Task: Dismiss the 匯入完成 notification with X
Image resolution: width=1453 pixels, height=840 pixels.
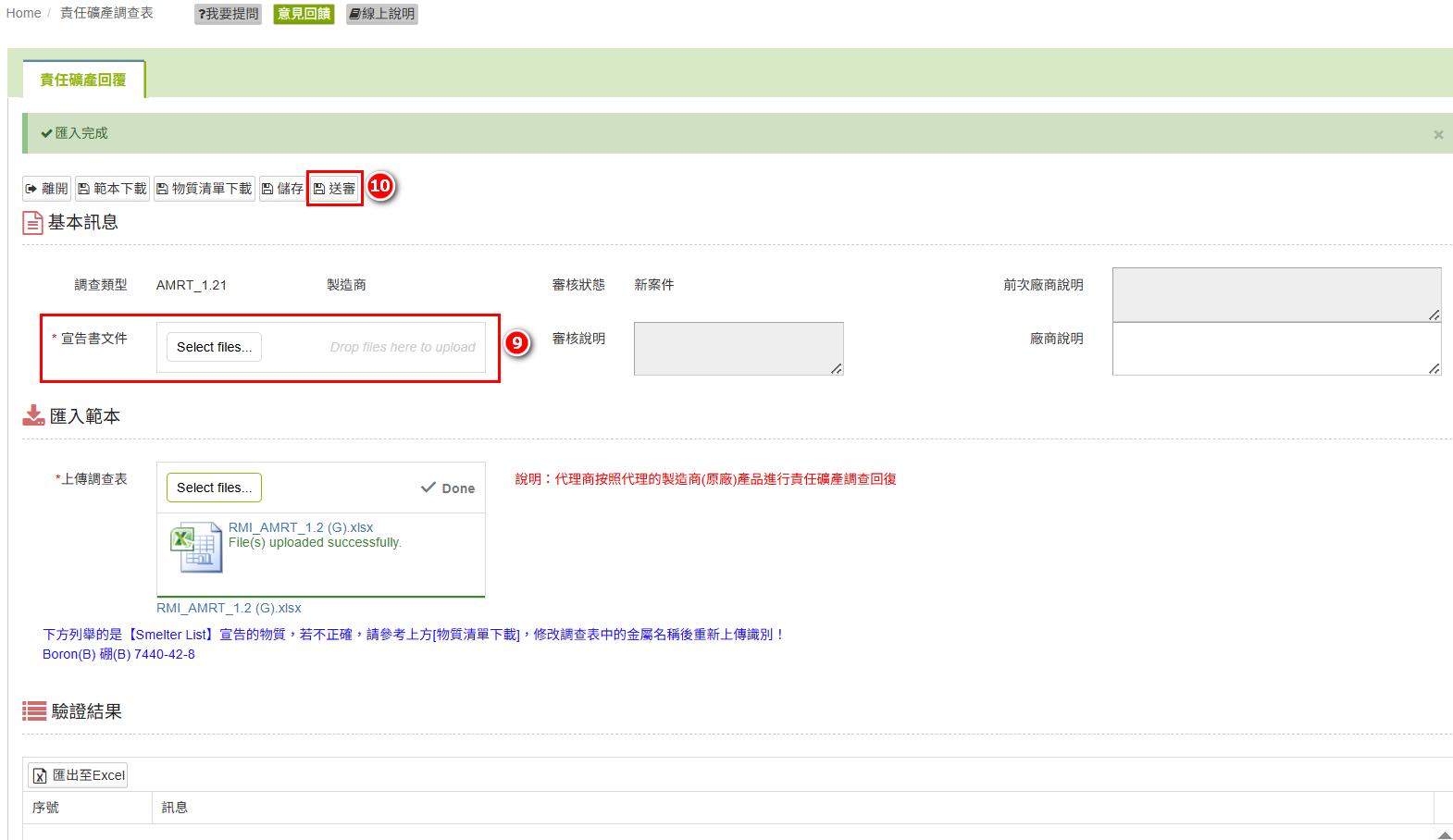Action: (1438, 135)
